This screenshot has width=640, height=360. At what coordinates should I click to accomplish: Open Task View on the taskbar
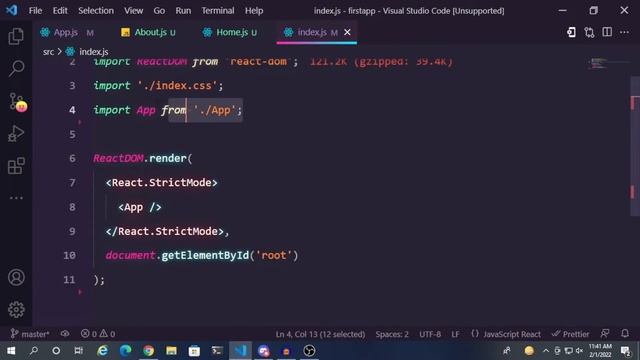point(78,351)
